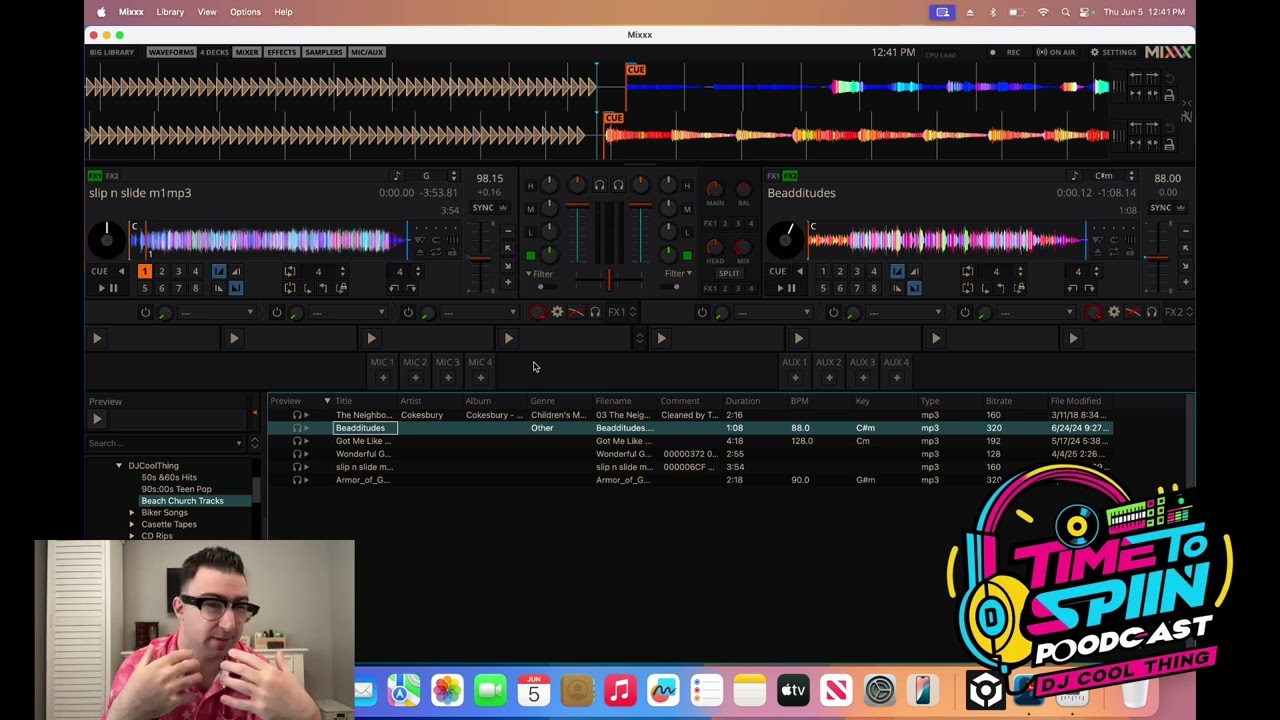Image resolution: width=1280 pixels, height=720 pixels.
Task: Adjust left deck beatloop size stepper
Action: tap(343, 271)
